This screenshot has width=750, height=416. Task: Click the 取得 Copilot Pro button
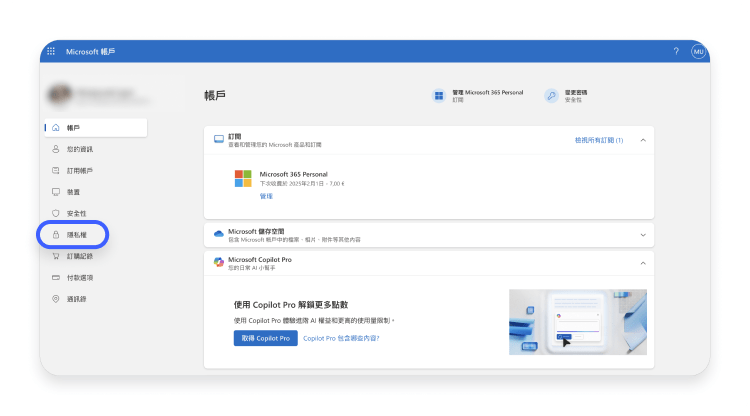tap(265, 338)
